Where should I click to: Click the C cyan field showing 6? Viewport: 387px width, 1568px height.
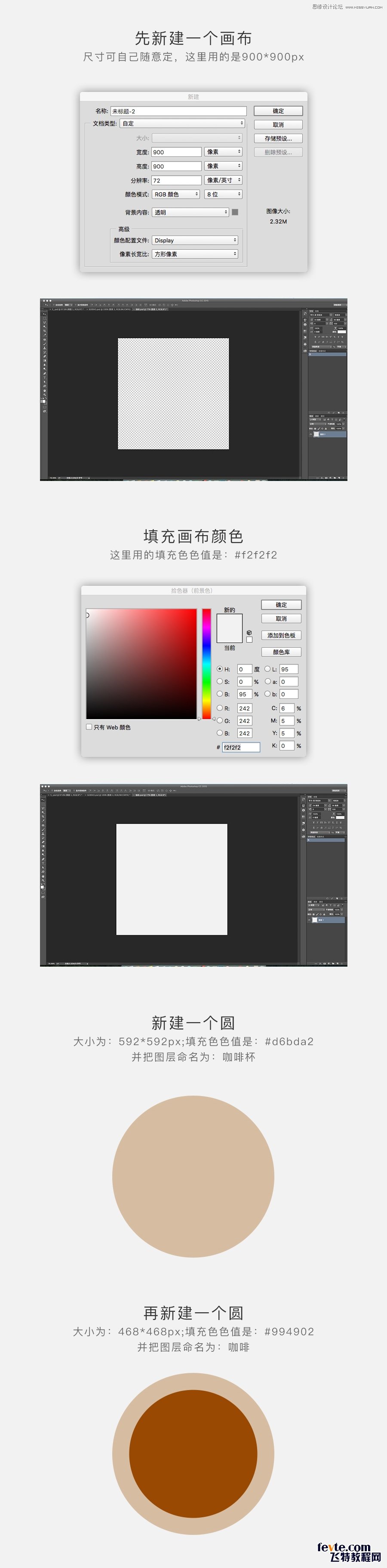pos(287,708)
